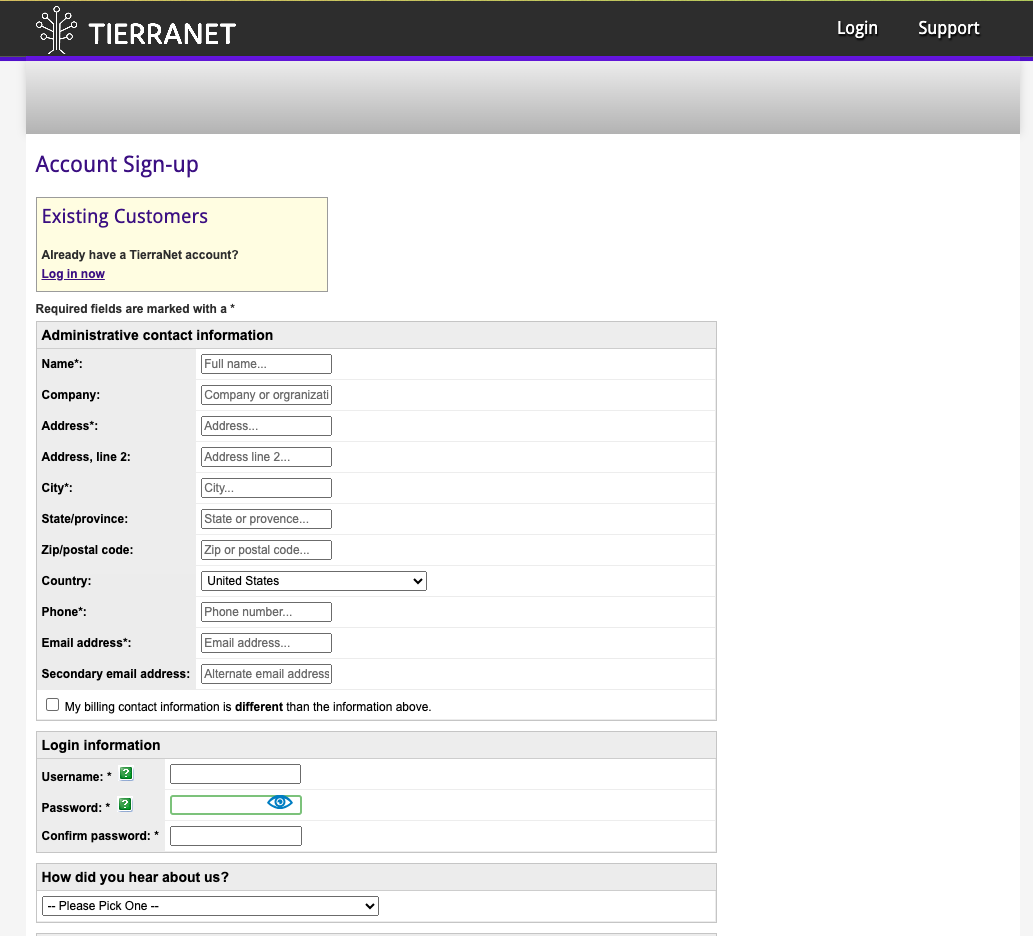This screenshot has width=1033, height=936.
Task: Expand the 'Please Pick One' dropdown
Action: [210, 906]
